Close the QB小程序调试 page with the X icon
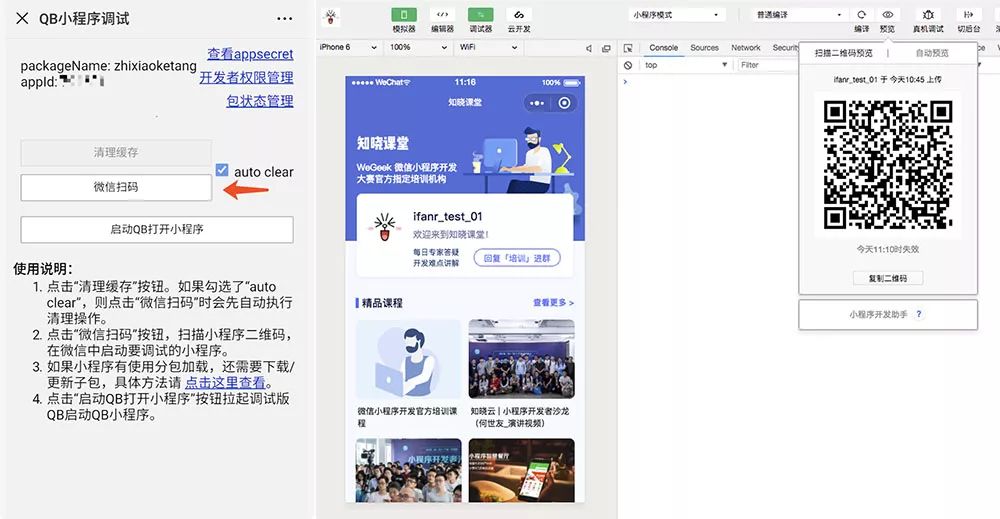The height and width of the screenshot is (519, 1000). click(22, 18)
